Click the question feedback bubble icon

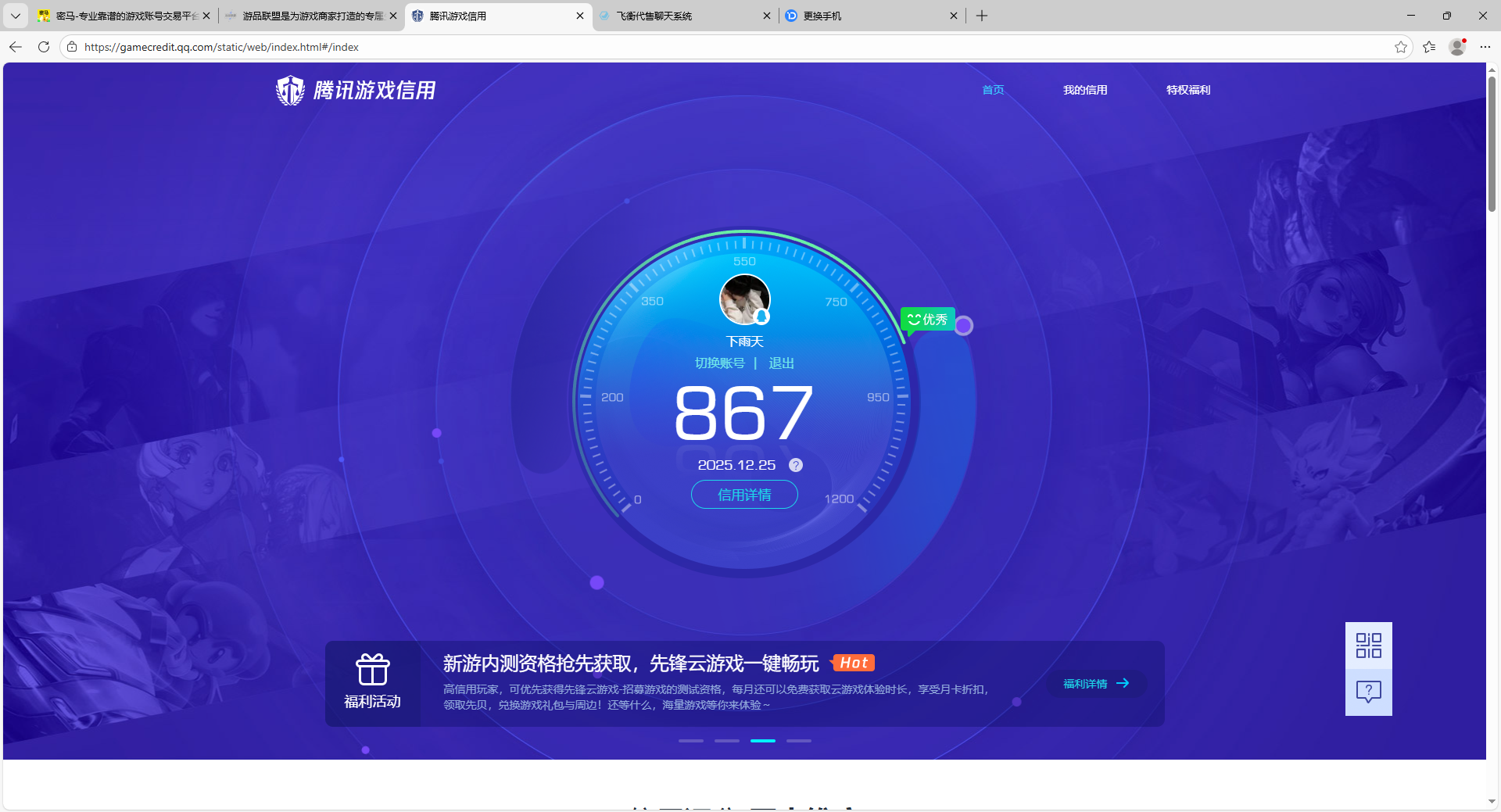coord(1367,691)
